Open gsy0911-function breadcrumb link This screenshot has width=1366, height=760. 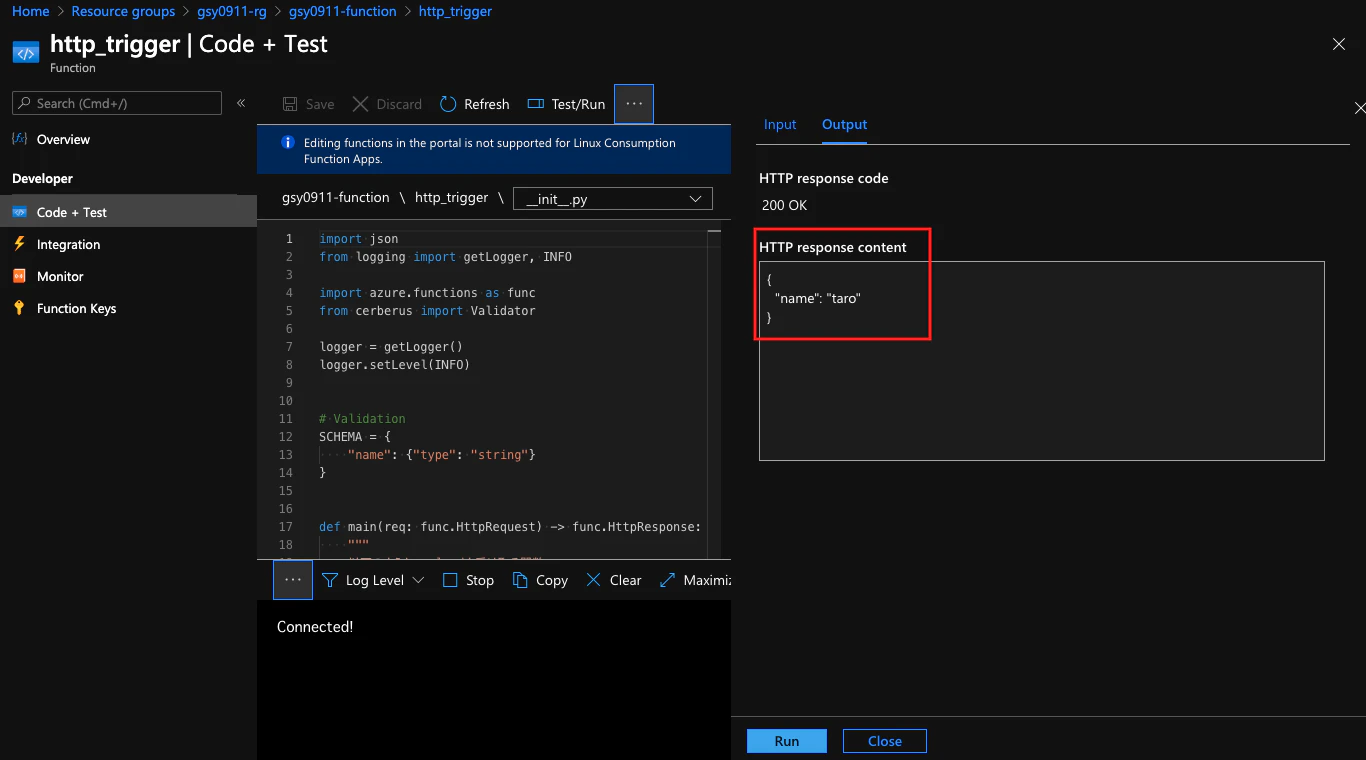pos(343,11)
